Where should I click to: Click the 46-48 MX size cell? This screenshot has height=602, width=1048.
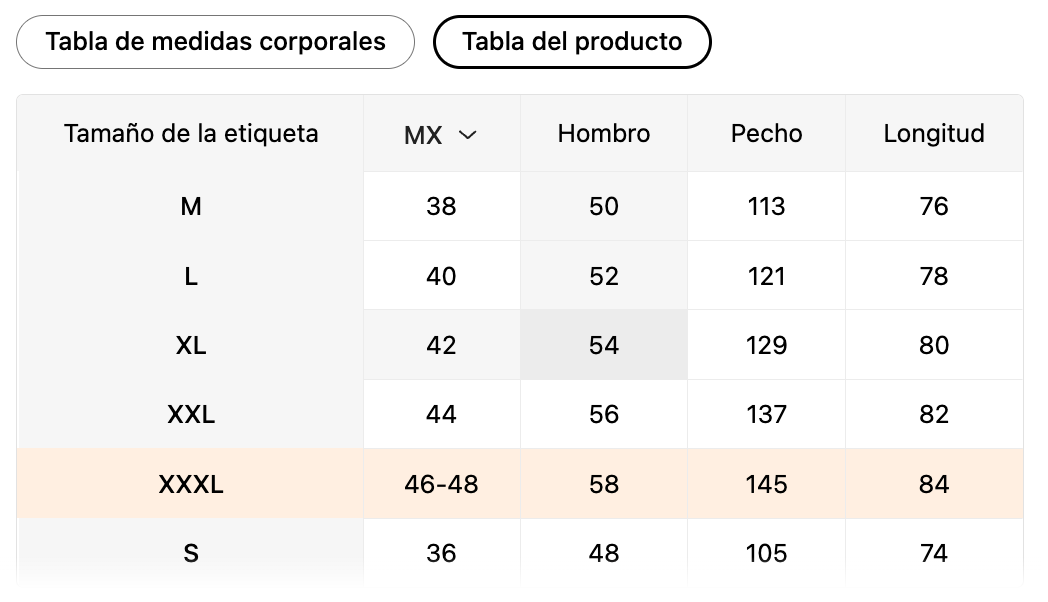coord(441,484)
